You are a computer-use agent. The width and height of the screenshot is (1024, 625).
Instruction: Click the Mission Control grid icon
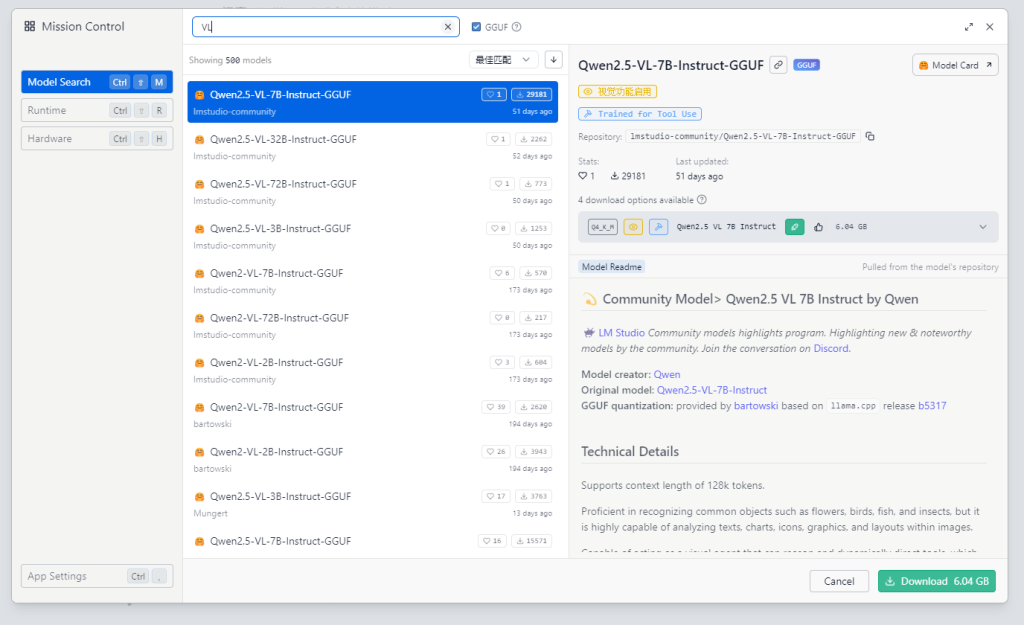[x=29, y=26]
